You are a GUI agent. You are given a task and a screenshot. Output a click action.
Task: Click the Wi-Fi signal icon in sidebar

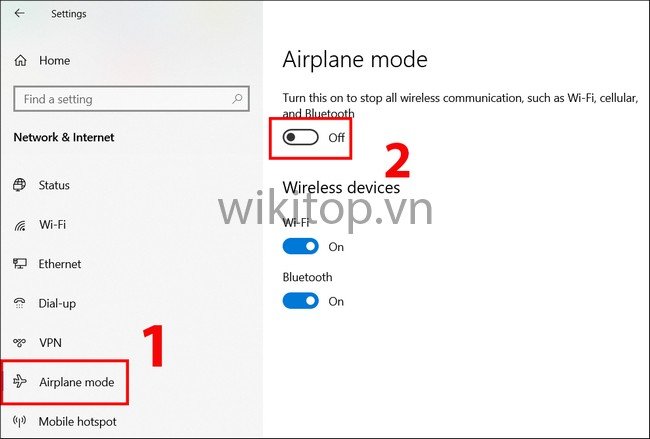tap(20, 225)
